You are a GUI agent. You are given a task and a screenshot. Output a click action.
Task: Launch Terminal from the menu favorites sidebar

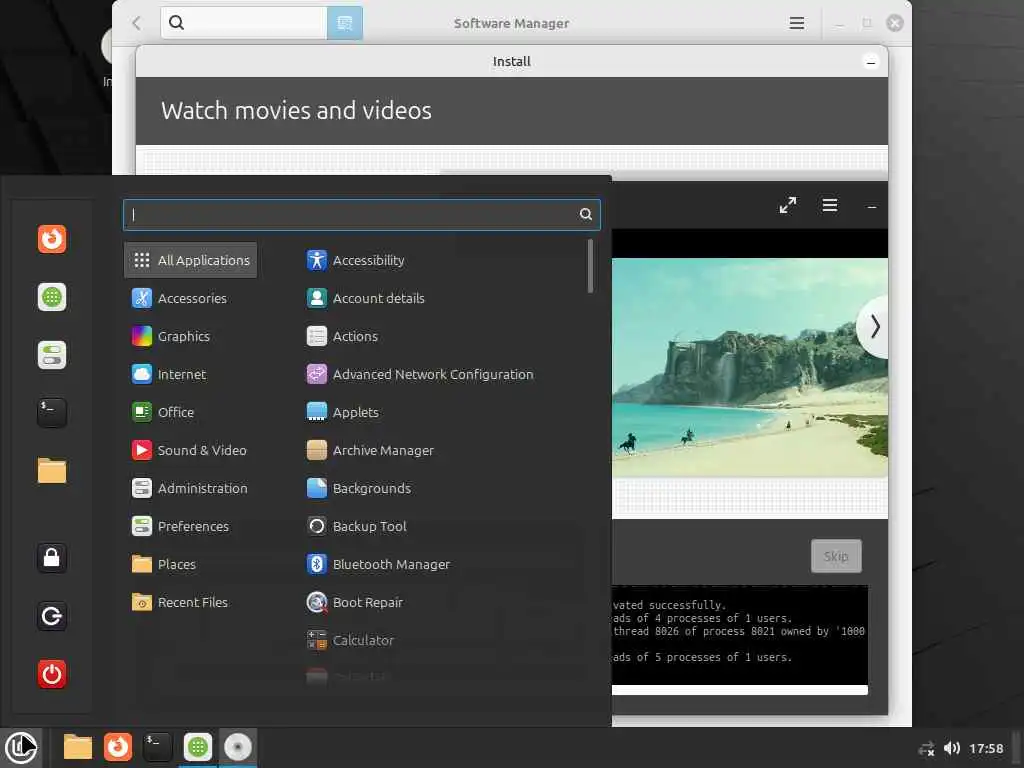tap(52, 413)
